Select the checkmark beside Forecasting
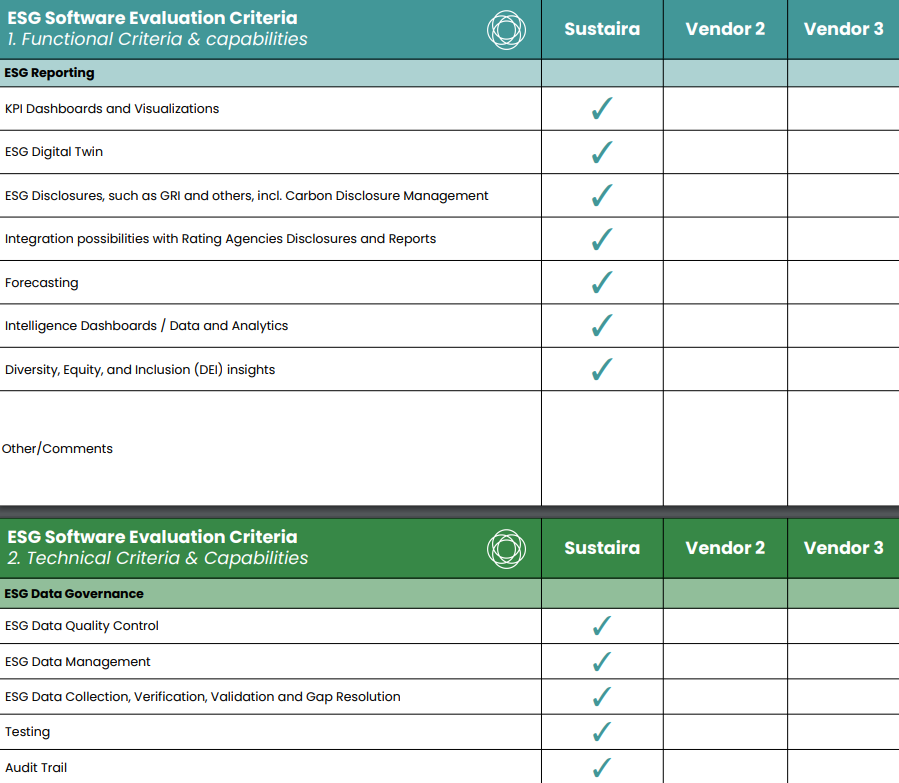899x783 pixels. (601, 281)
